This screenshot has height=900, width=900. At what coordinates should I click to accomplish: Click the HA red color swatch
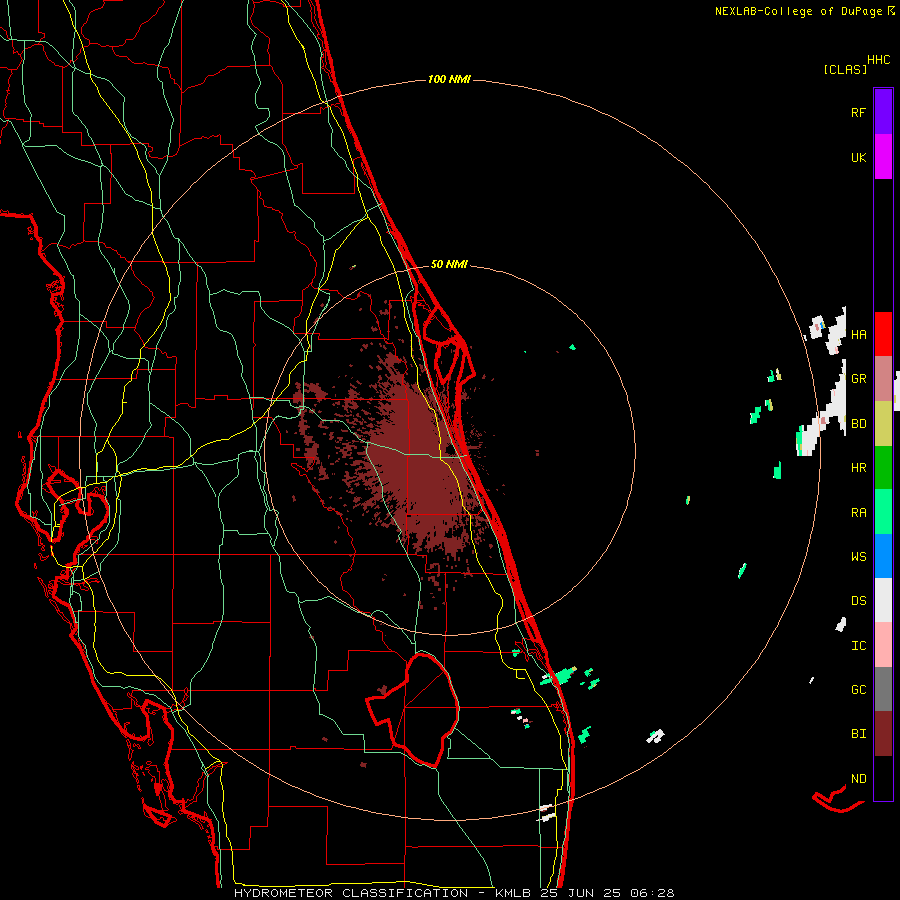883,334
